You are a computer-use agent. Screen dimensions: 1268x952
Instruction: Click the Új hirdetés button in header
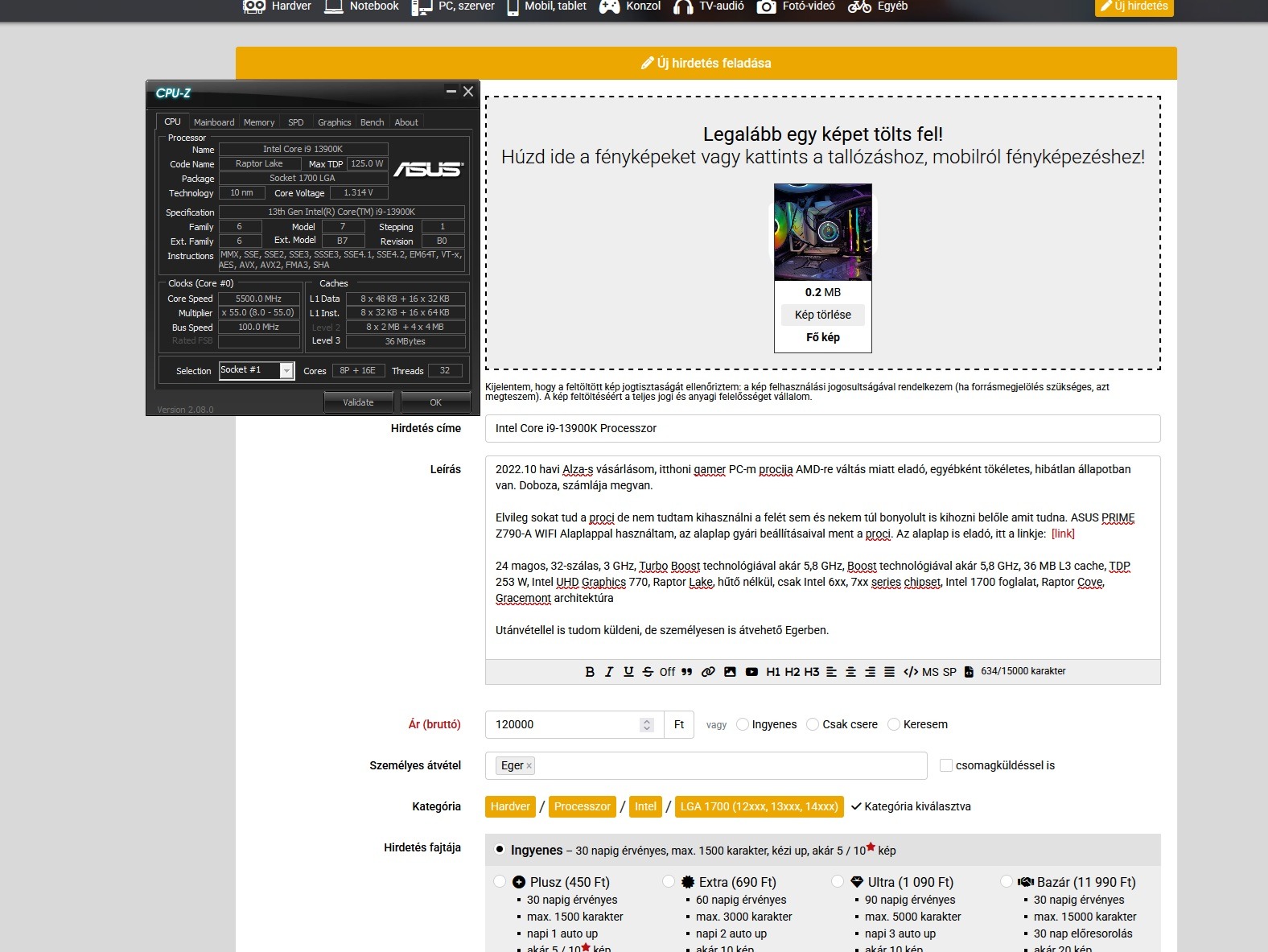pyautogui.click(x=1134, y=6)
